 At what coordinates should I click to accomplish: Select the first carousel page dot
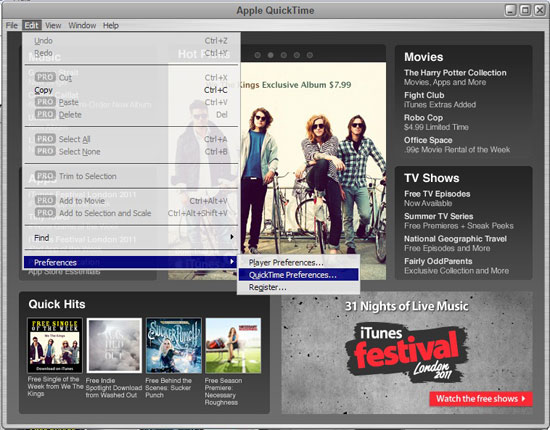click(x=257, y=55)
